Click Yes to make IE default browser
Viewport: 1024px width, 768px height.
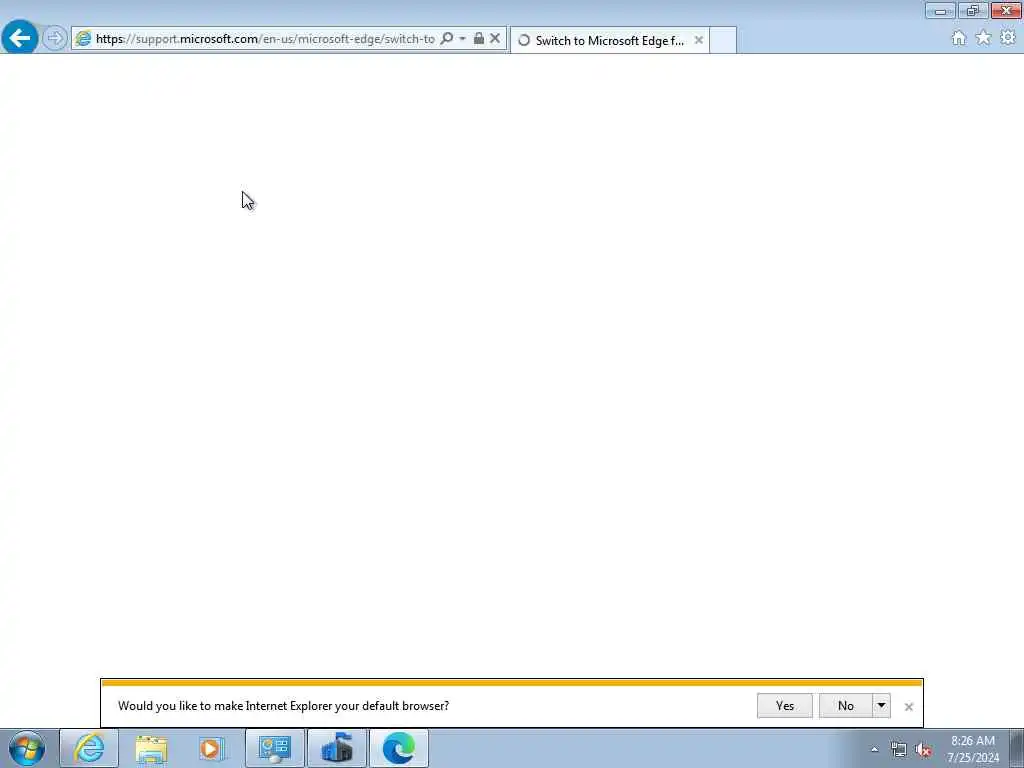pyautogui.click(x=785, y=705)
